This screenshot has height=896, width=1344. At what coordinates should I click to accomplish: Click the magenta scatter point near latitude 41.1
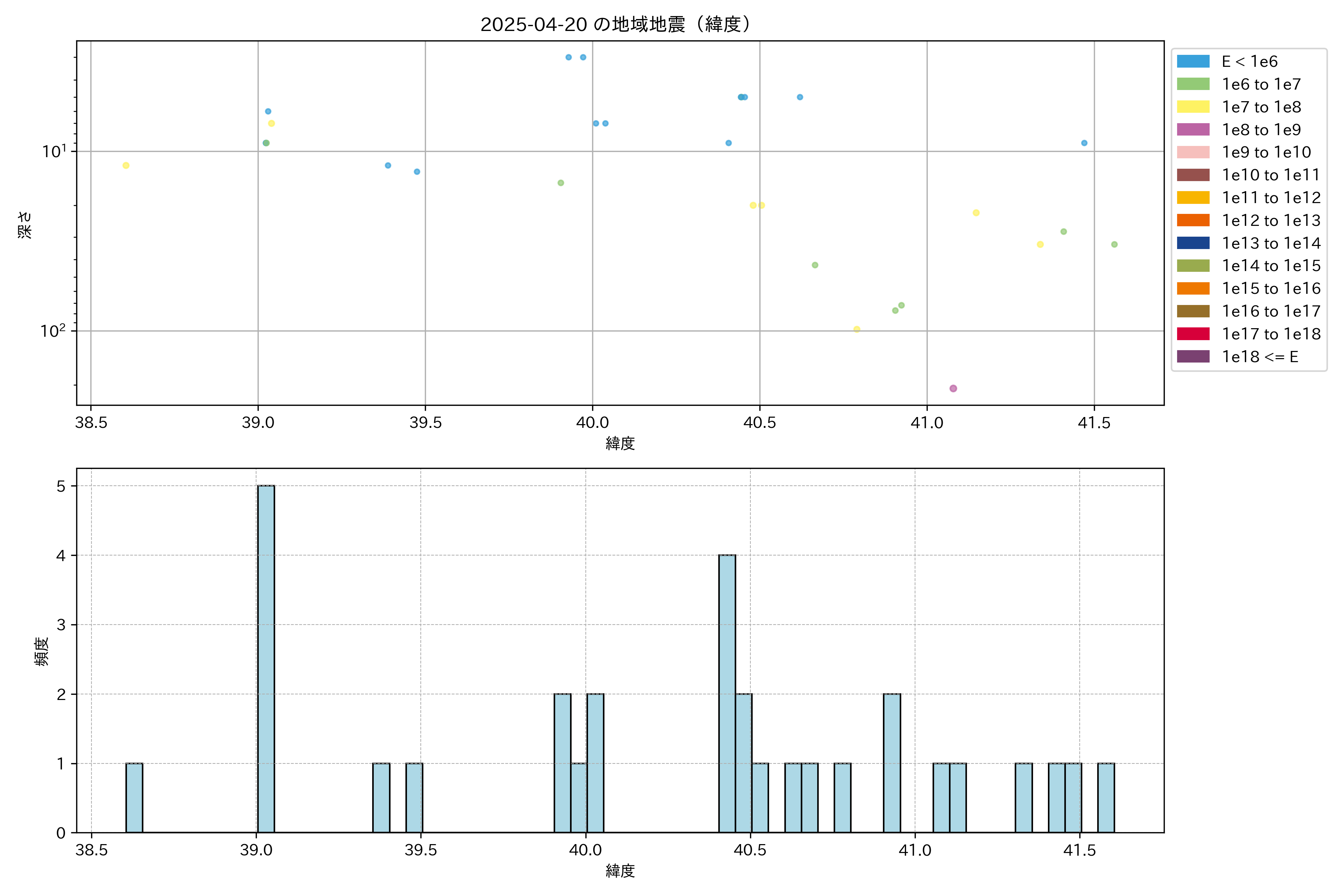tap(953, 389)
